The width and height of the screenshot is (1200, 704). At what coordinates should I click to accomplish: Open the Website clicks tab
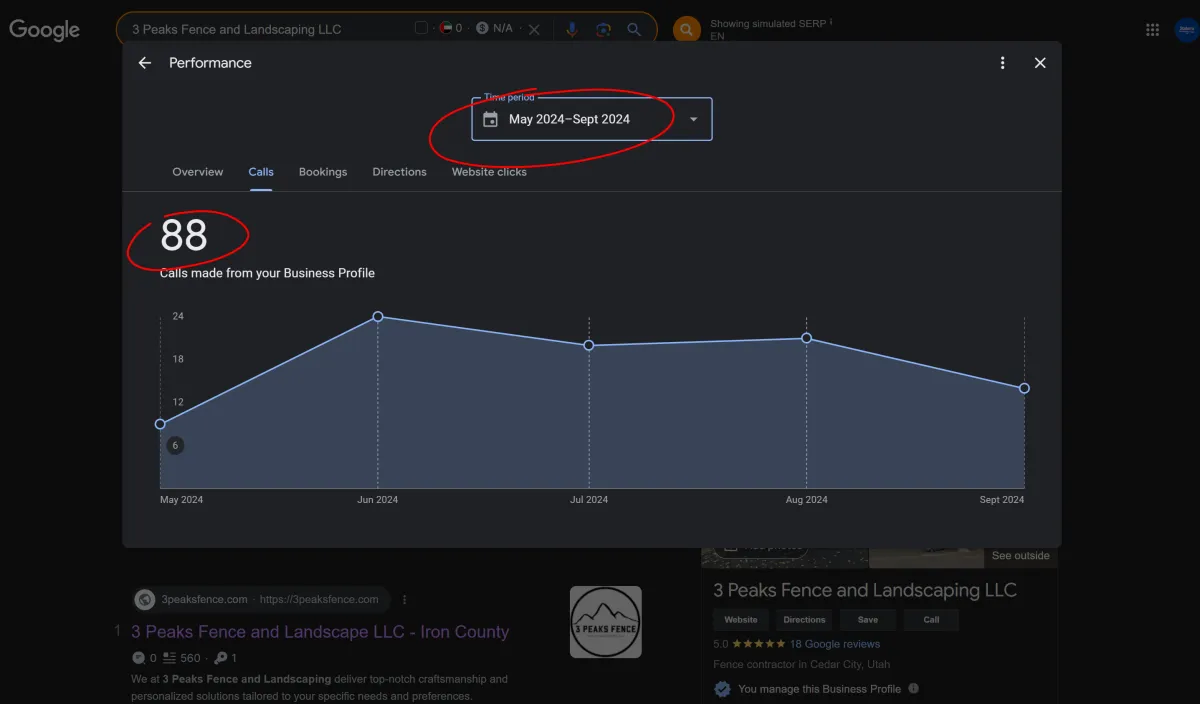[489, 172]
